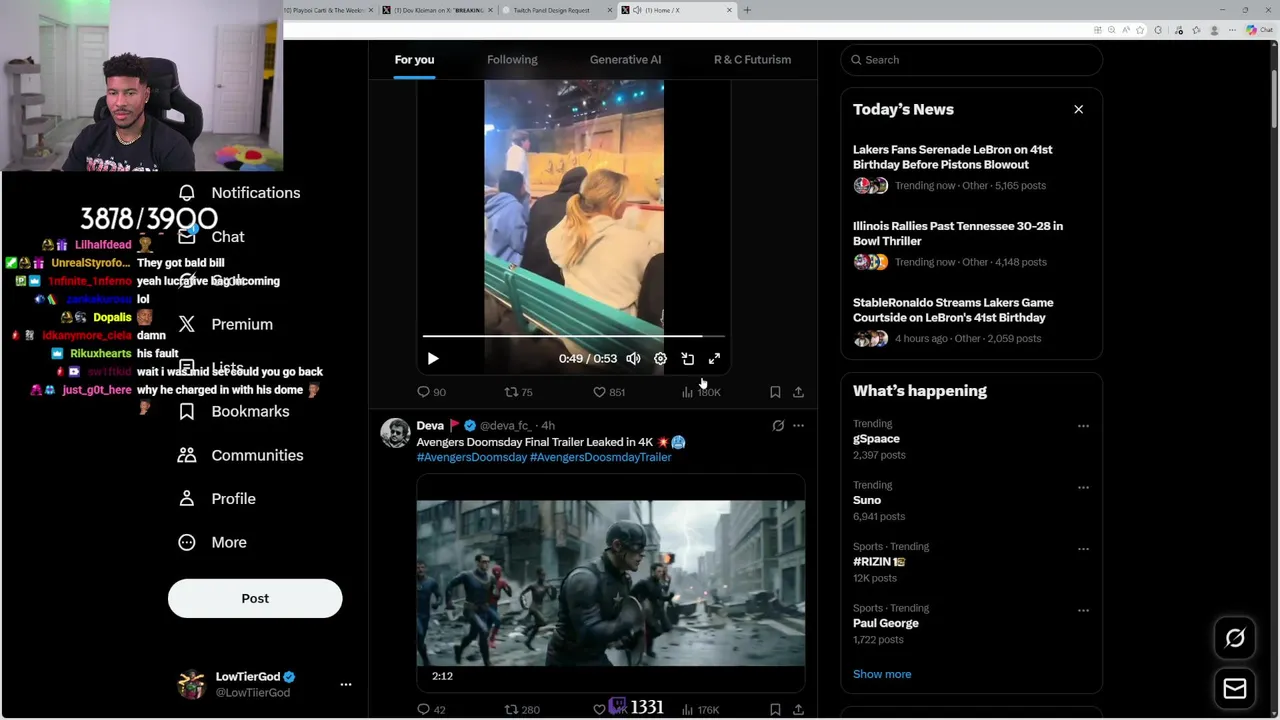Repost Deva's Avengers post with 280 reposts

tap(521, 709)
